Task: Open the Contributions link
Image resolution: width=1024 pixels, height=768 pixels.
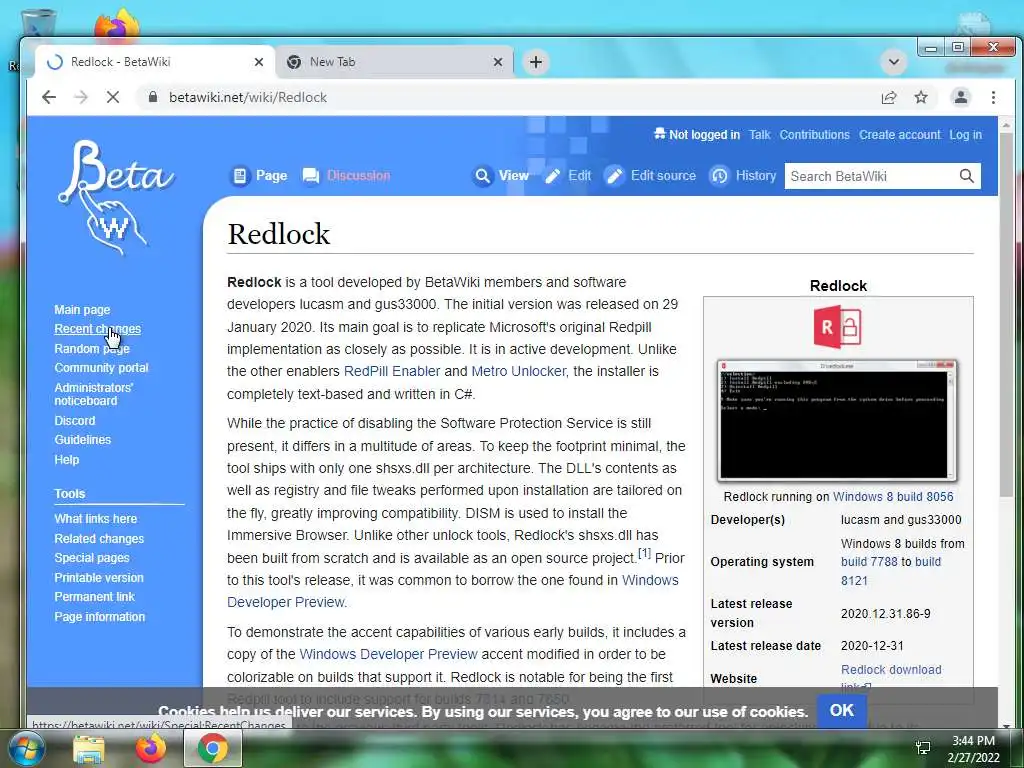Action: point(814,135)
